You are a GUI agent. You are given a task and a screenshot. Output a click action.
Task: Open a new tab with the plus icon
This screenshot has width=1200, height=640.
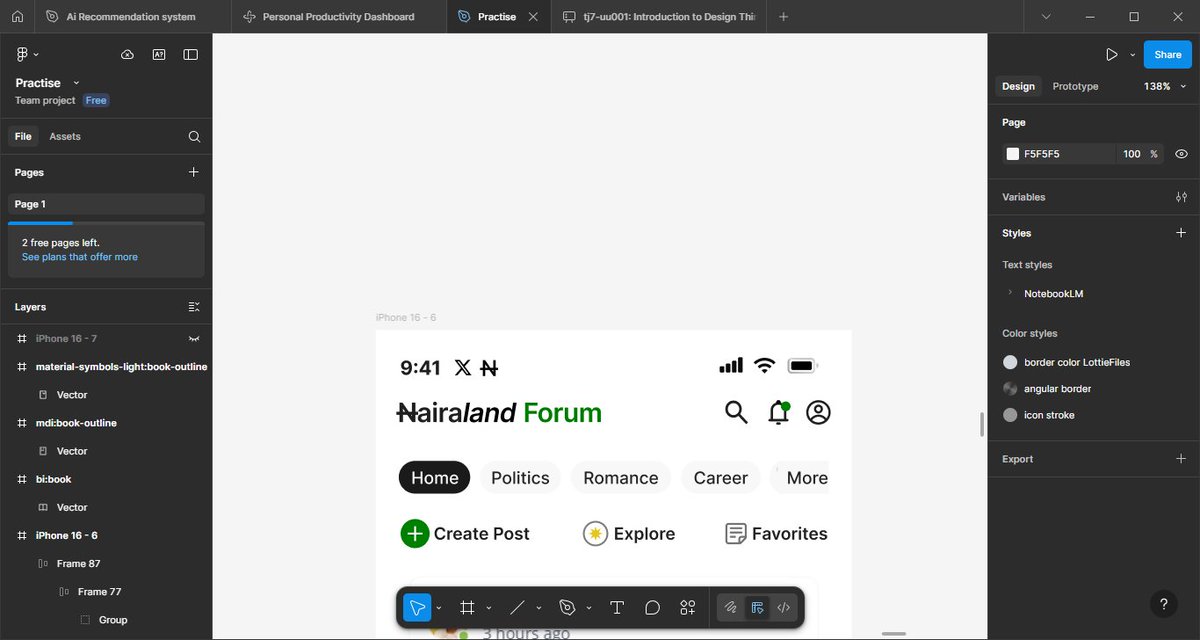(783, 17)
